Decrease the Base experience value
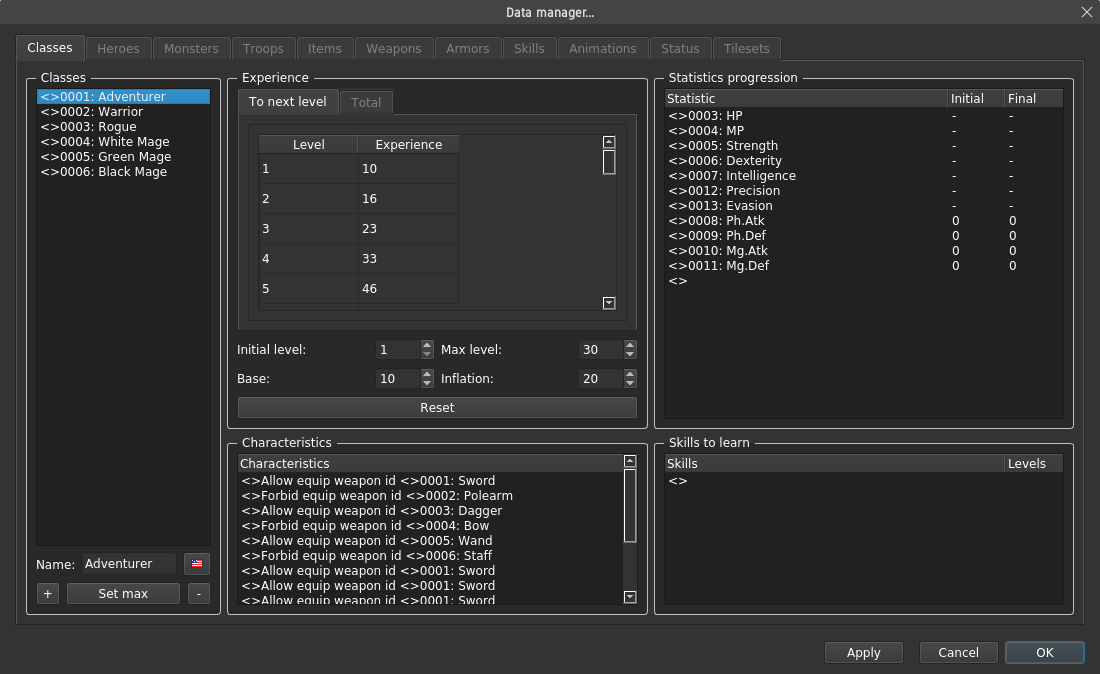The width and height of the screenshot is (1100, 674). click(427, 384)
